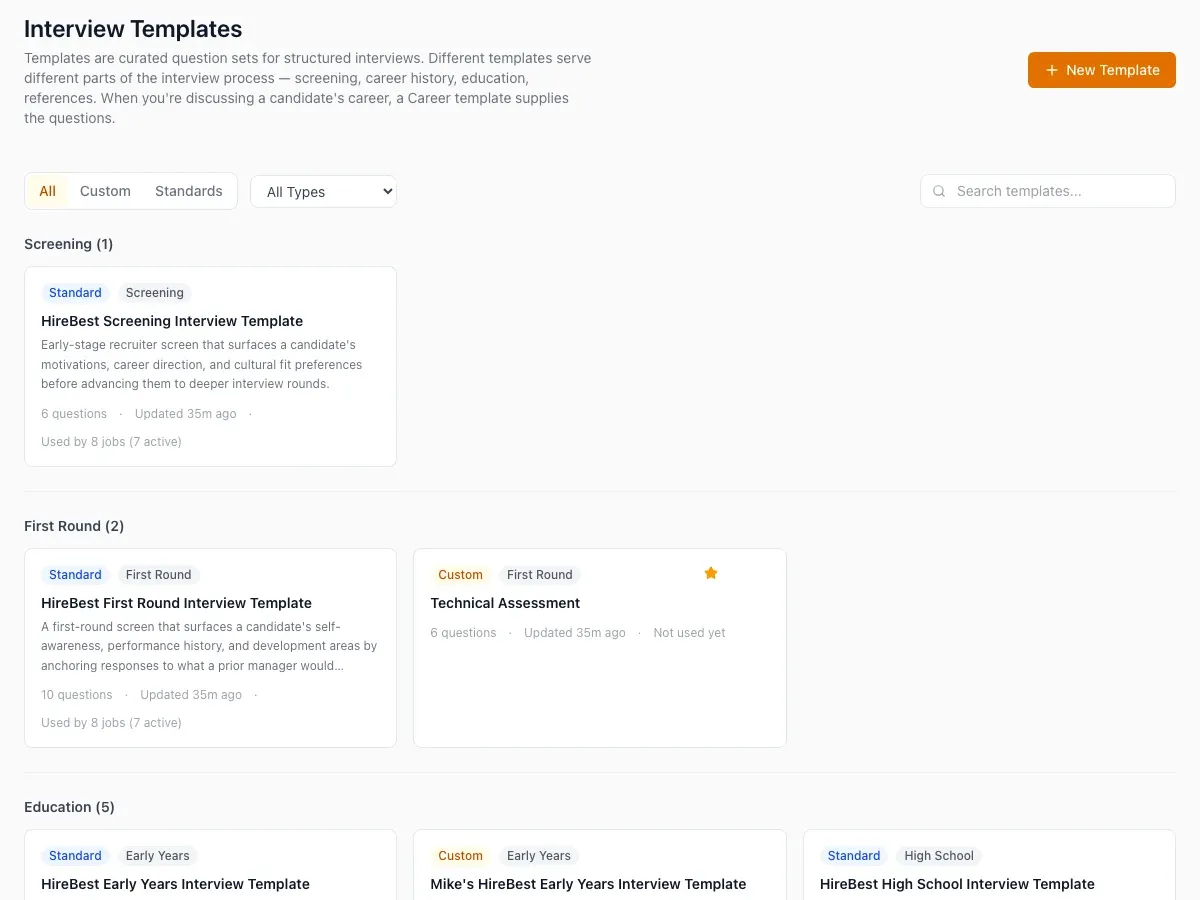Click 'Not used yet' on Technical Assessment

tap(689, 633)
